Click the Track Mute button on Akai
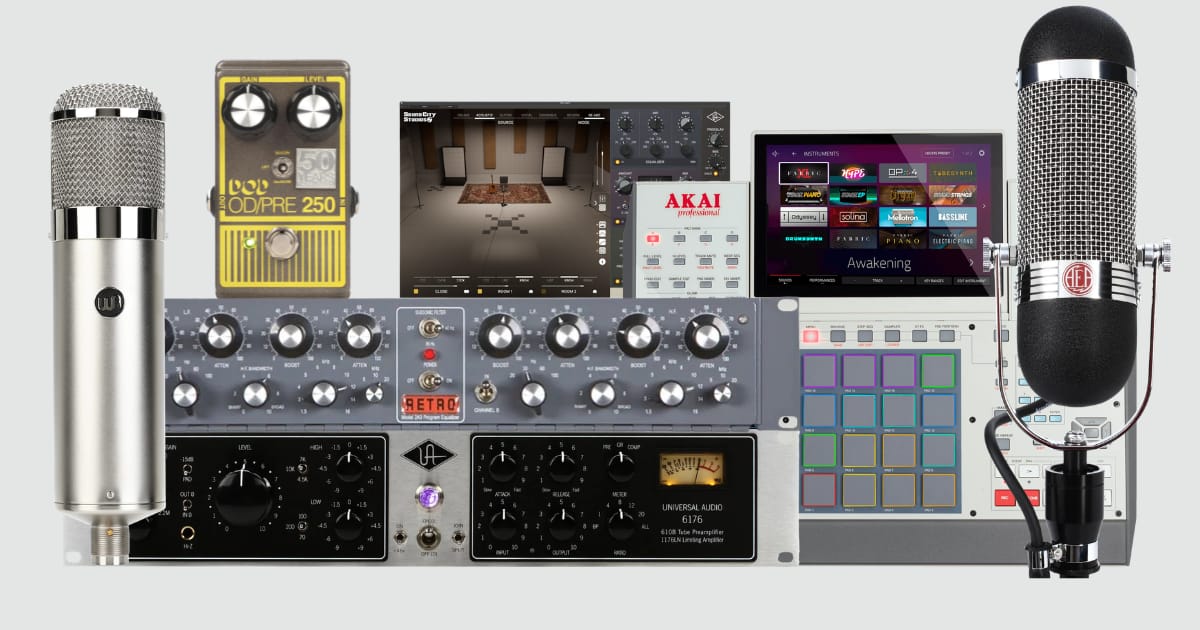 click(705, 261)
